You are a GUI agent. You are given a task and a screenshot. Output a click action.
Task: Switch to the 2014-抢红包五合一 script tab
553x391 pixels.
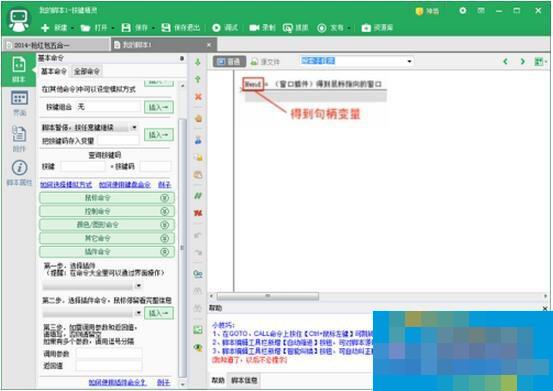(56, 45)
